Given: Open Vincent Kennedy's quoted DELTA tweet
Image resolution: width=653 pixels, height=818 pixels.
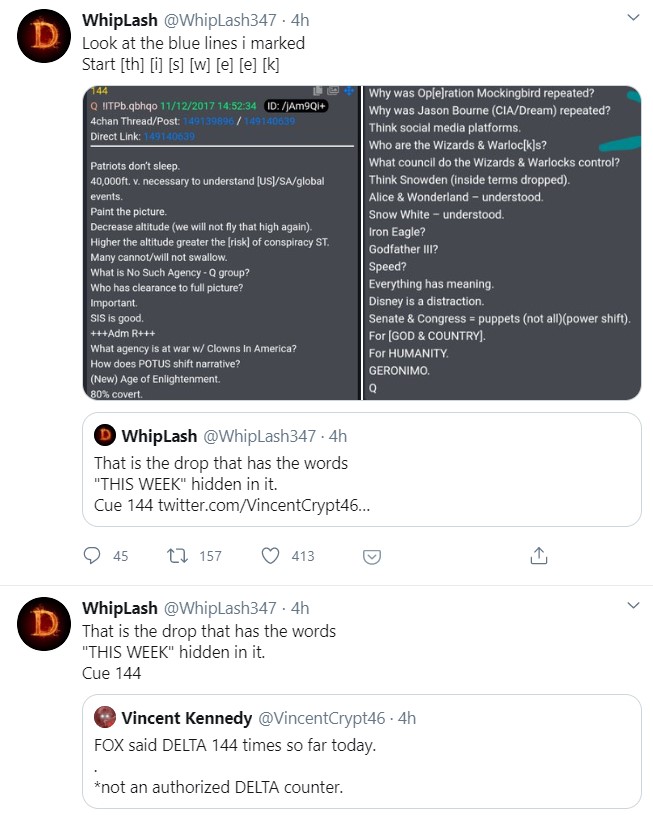Looking at the screenshot, I should click(361, 752).
